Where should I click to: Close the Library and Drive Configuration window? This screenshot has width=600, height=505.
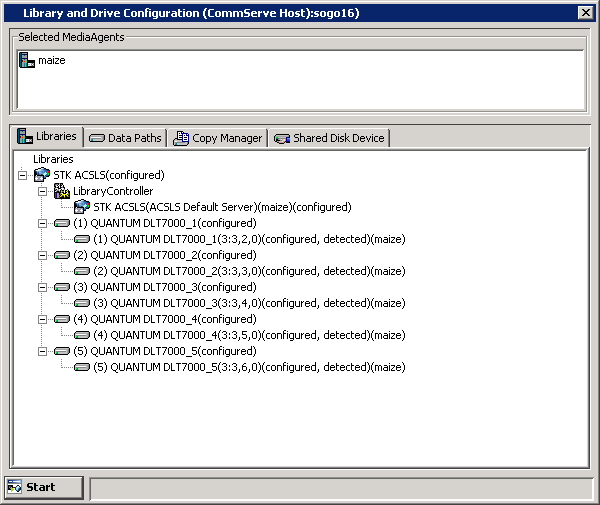pyautogui.click(x=585, y=13)
